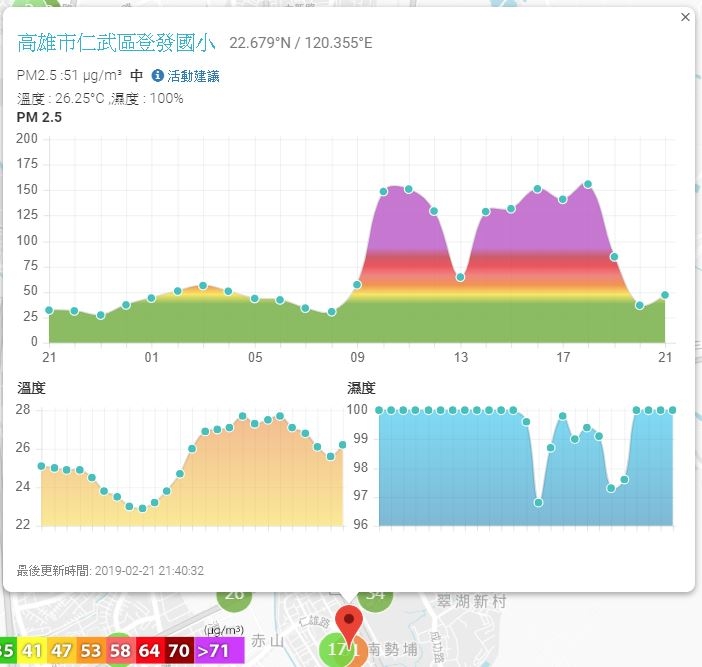Click the PM2.5 data point at hour 13
The image size is (702, 667).
pos(460,278)
